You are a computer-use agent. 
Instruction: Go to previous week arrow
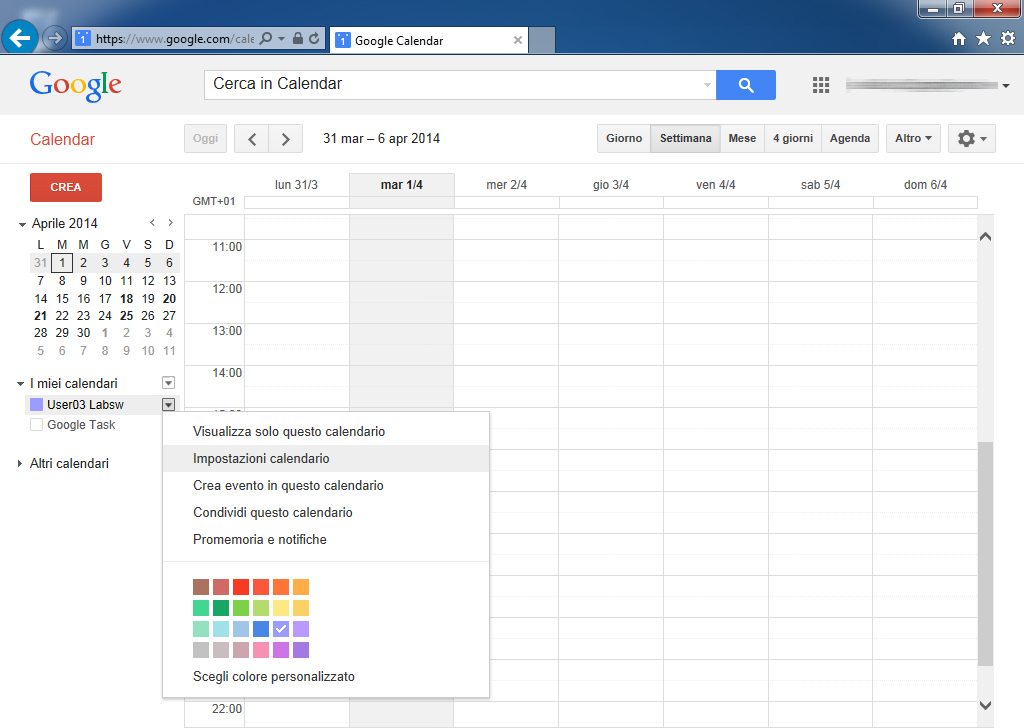[252, 139]
